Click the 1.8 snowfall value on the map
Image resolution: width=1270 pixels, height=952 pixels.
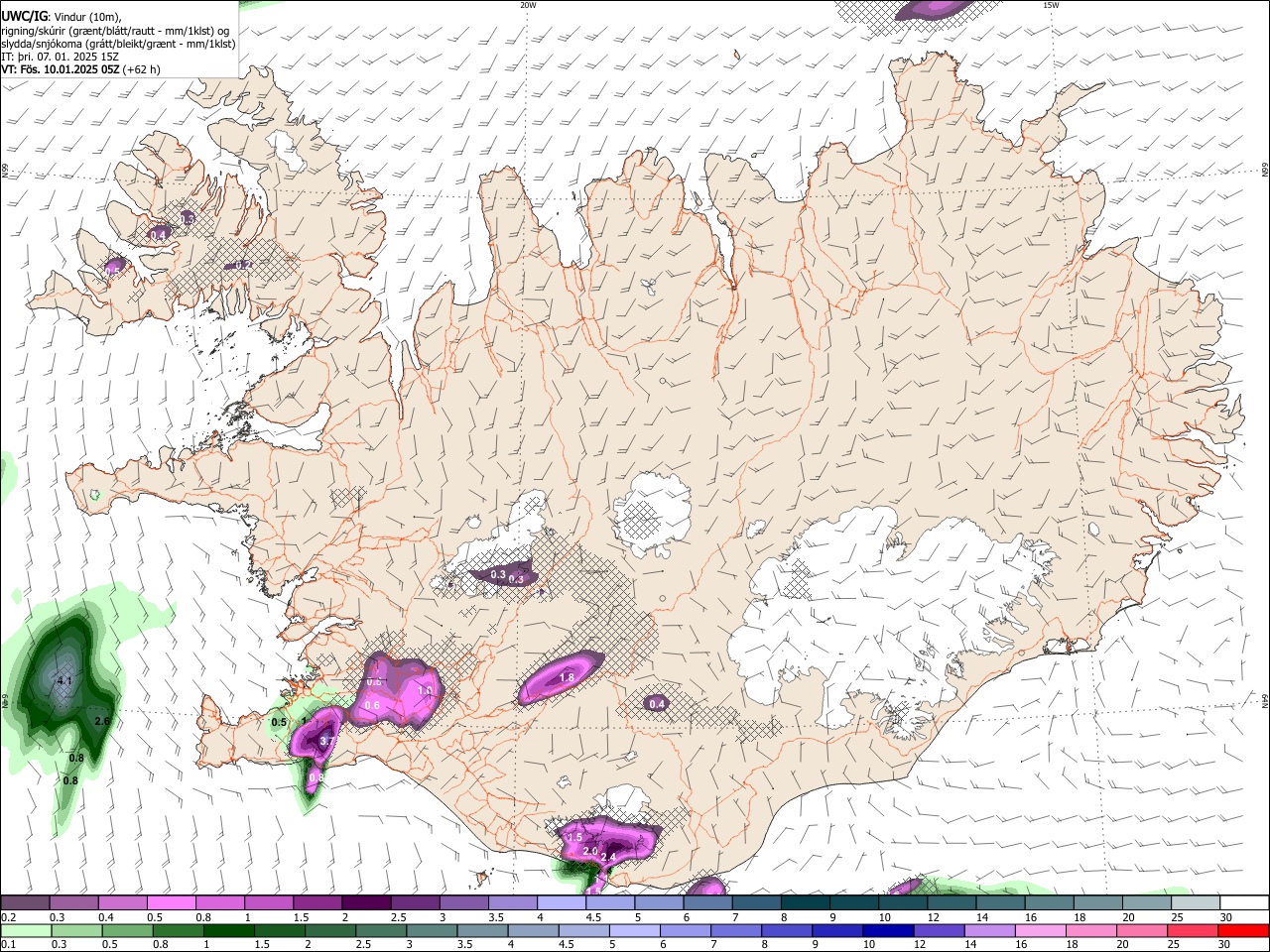click(568, 677)
